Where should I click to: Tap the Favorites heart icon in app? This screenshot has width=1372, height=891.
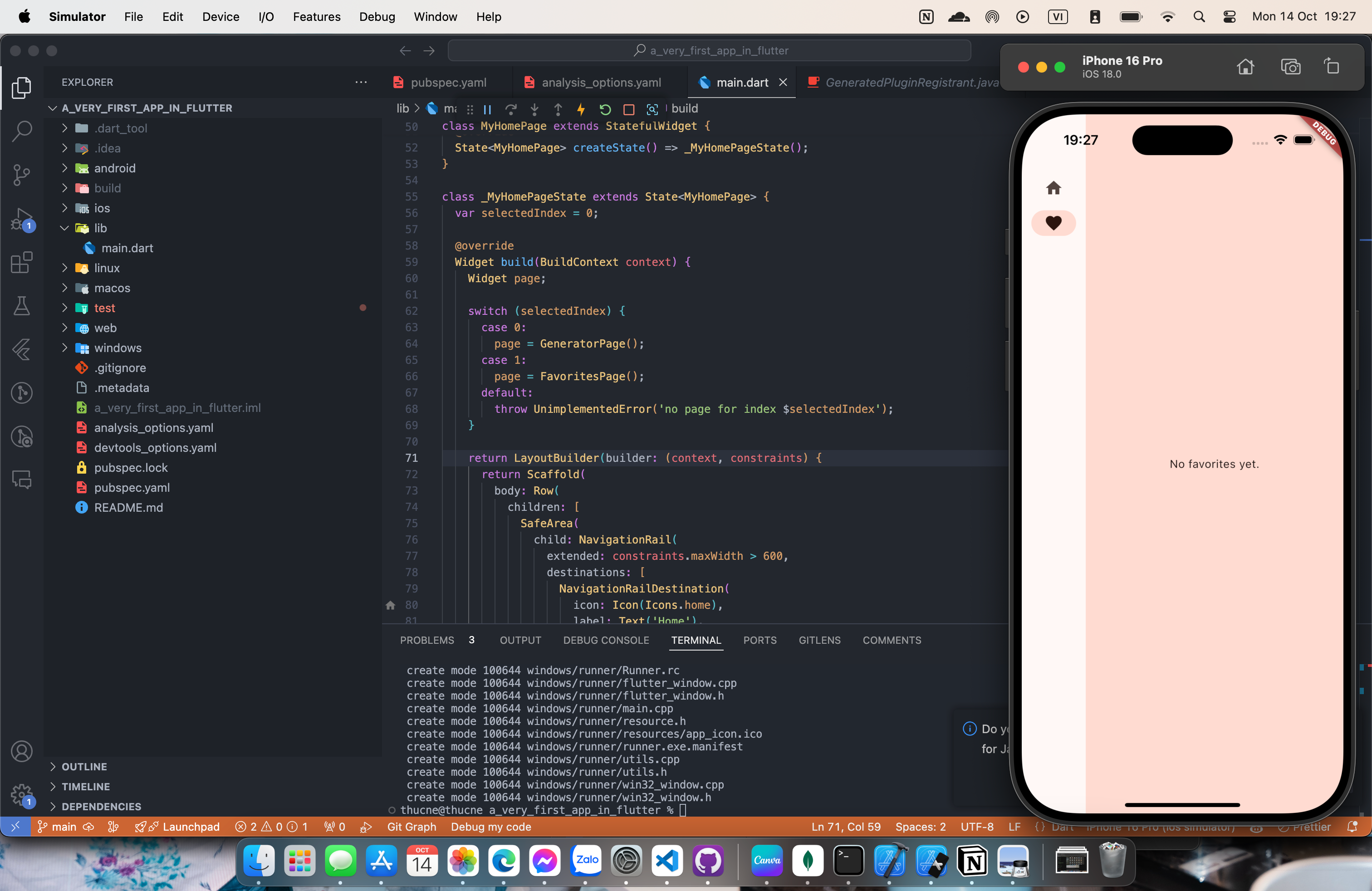(x=1053, y=223)
